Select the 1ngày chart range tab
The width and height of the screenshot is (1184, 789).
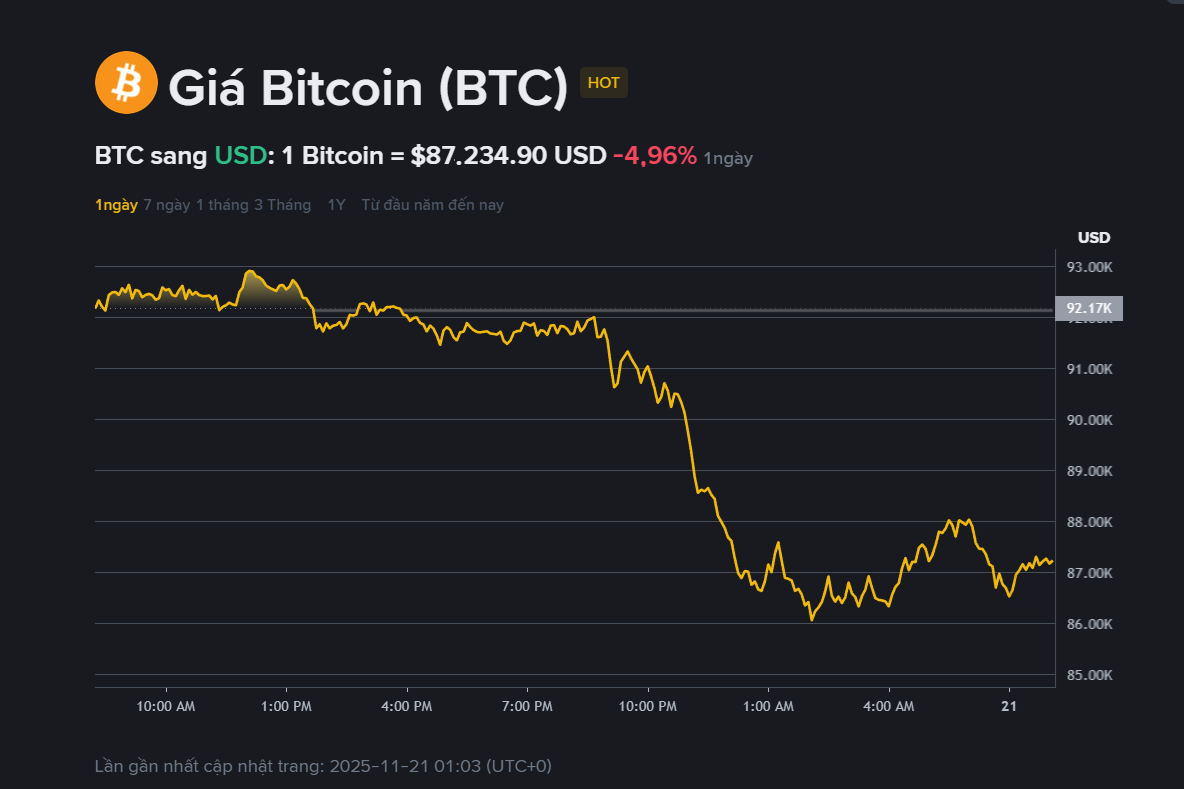116,205
